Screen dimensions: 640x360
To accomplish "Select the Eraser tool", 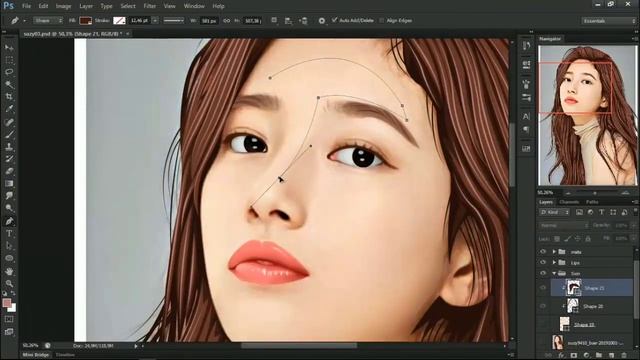I will coord(9,171).
